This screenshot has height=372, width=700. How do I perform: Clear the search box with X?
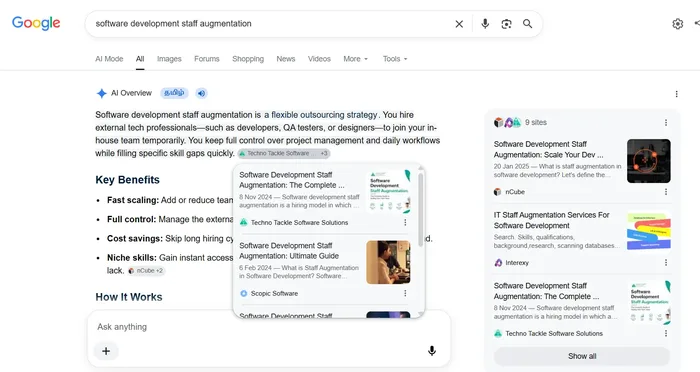click(459, 24)
